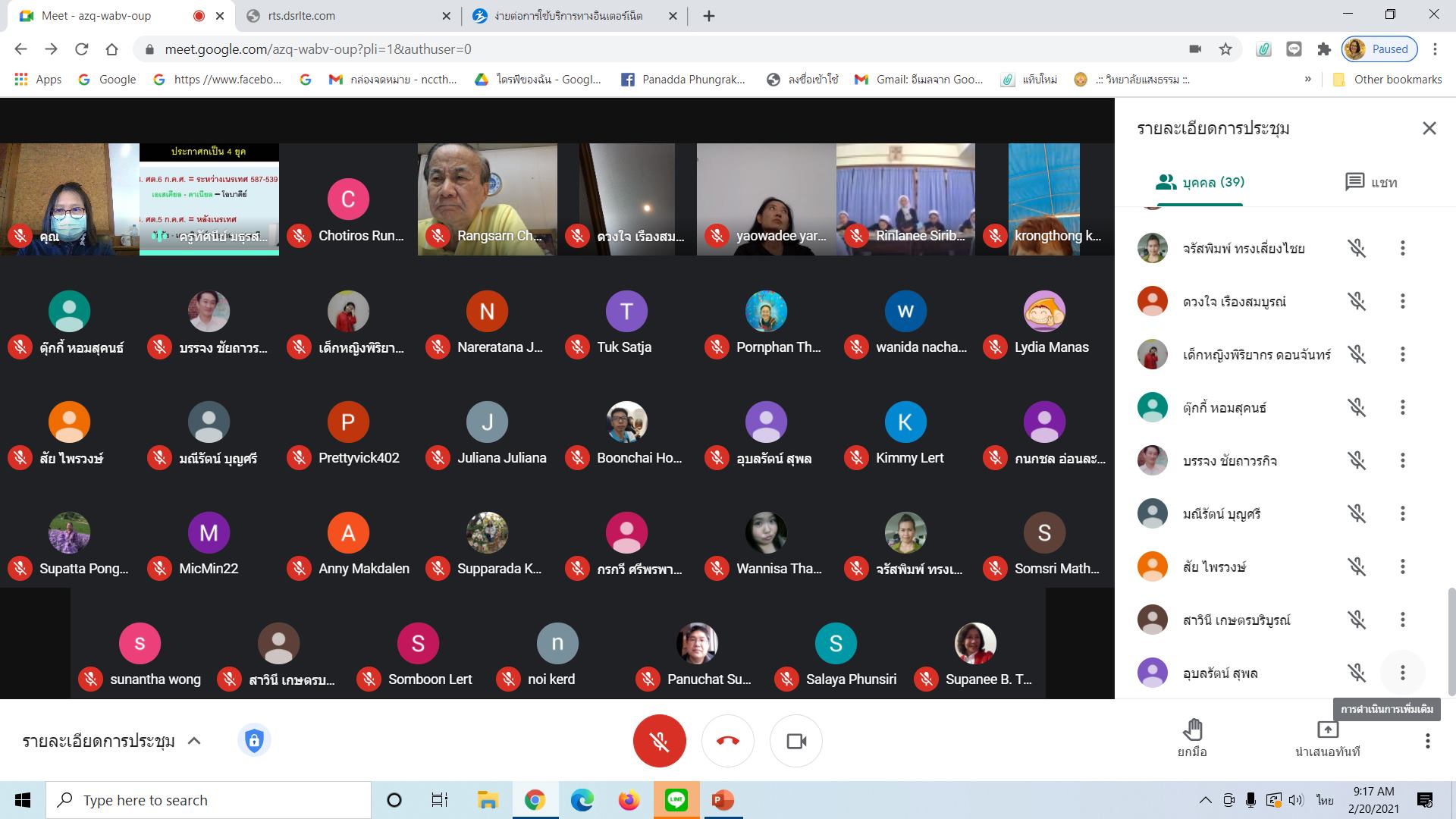
Task: Click the browser reload button
Action: click(x=81, y=49)
